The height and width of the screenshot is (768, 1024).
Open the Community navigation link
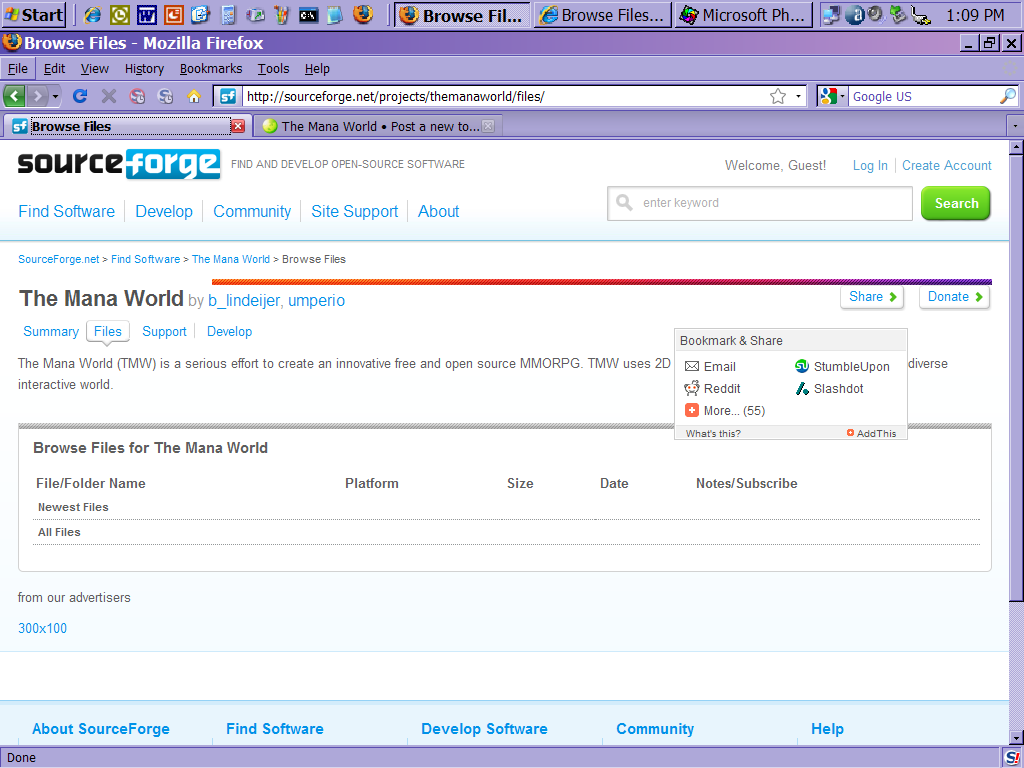pyautogui.click(x=252, y=212)
